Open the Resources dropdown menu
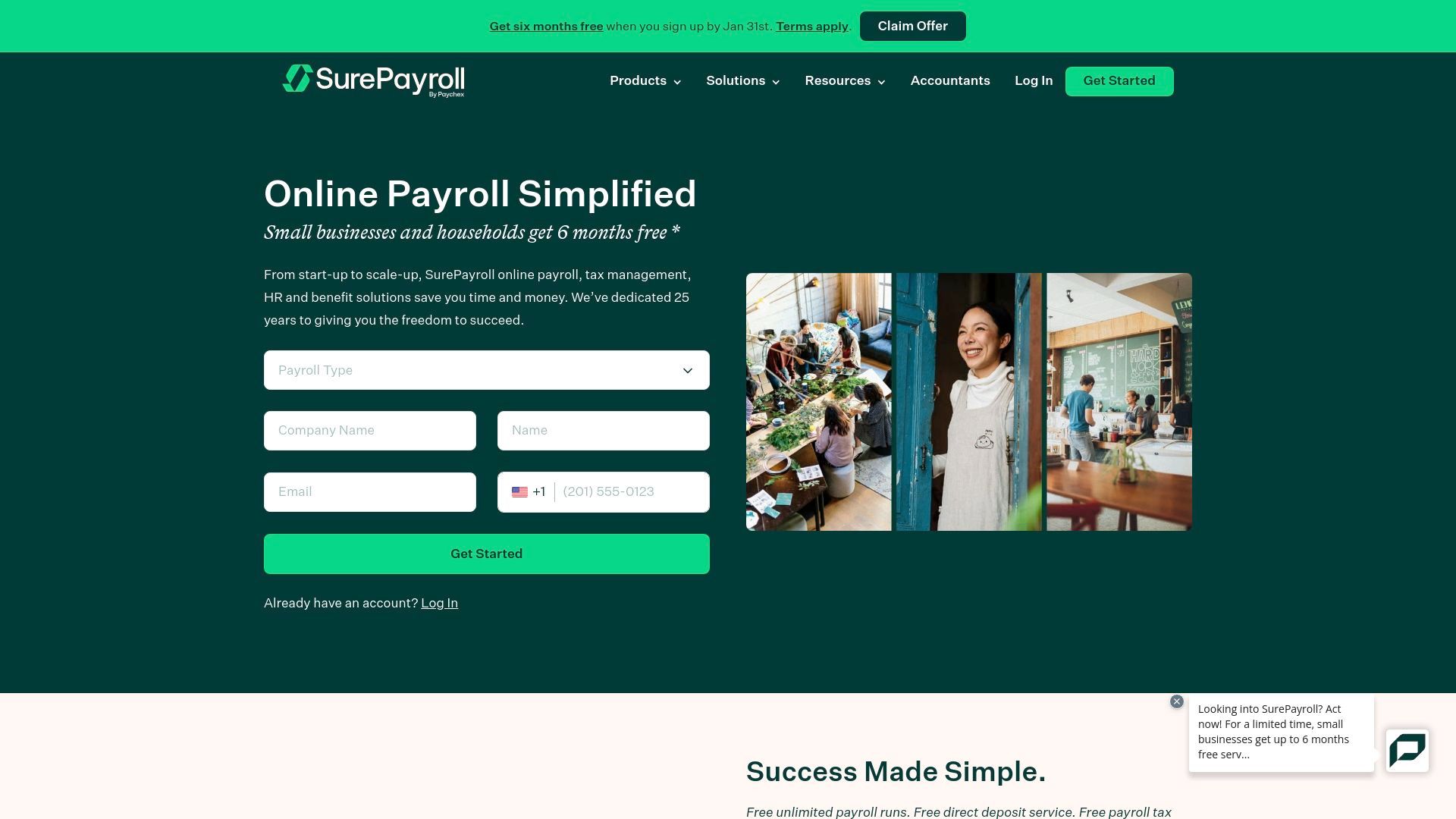The image size is (1456, 819). (845, 80)
